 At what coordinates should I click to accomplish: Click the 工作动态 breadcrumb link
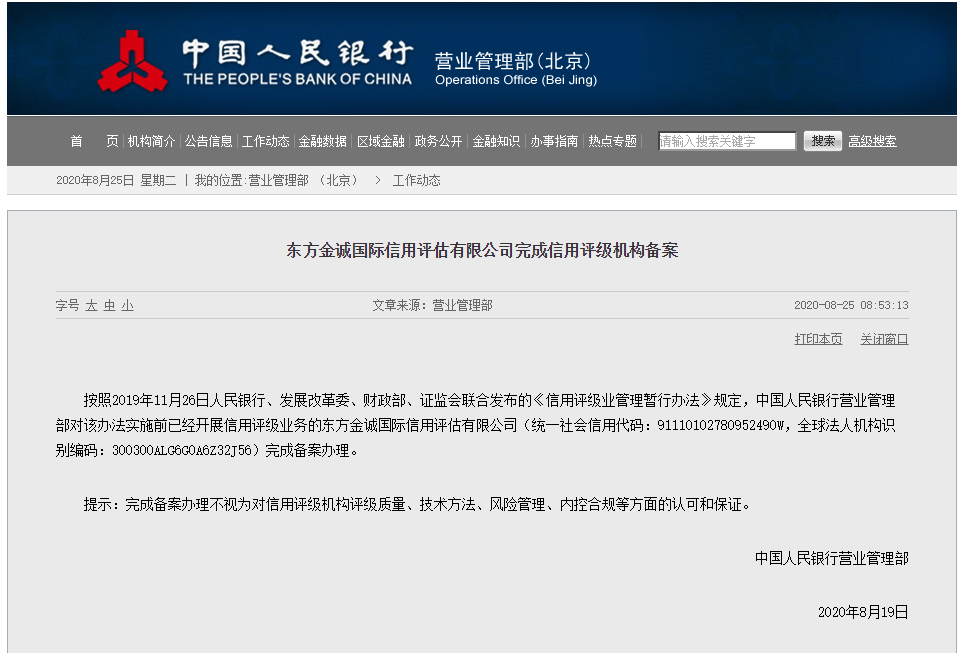[x=416, y=180]
